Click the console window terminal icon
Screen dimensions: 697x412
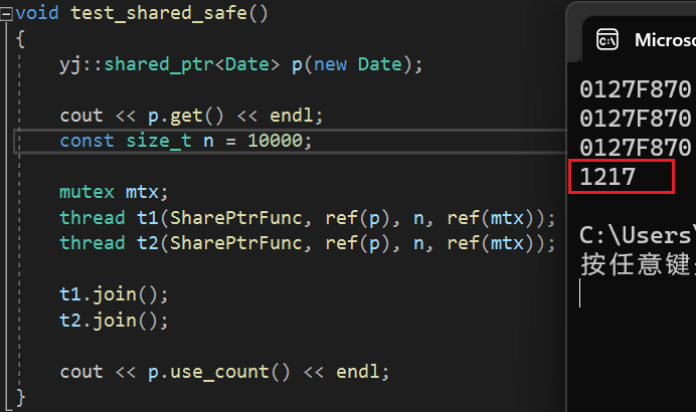pyautogui.click(x=607, y=40)
